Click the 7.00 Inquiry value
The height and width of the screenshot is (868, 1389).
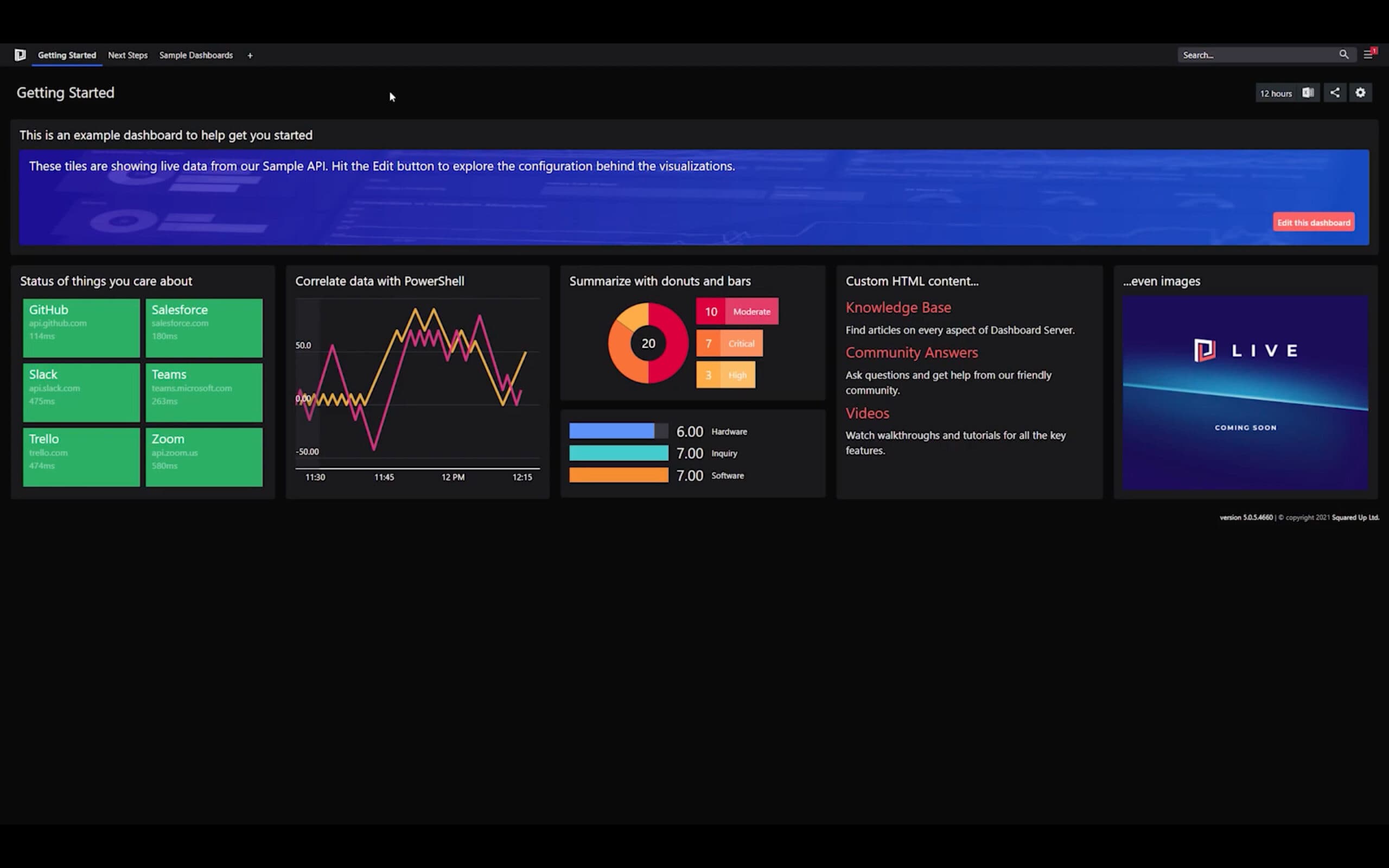tap(689, 454)
